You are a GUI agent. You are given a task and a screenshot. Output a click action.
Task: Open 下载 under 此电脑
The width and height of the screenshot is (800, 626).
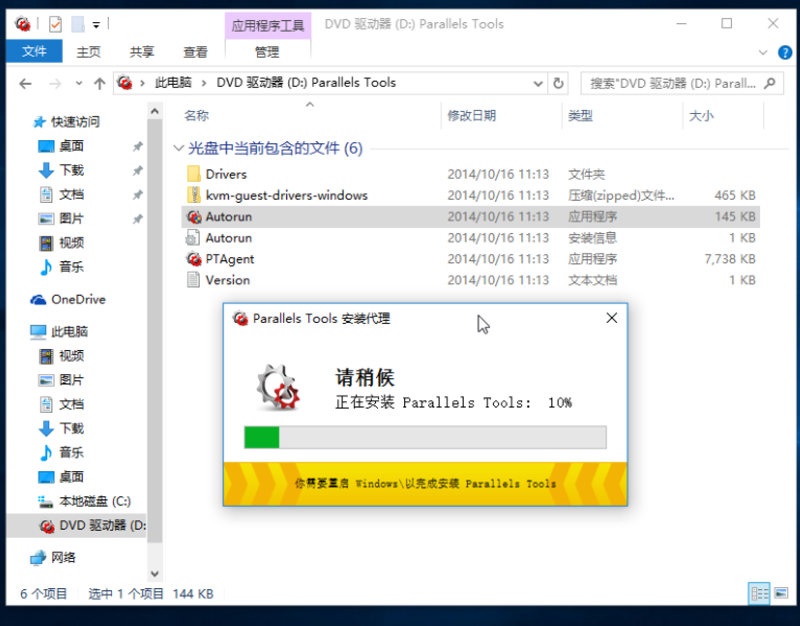click(71, 428)
